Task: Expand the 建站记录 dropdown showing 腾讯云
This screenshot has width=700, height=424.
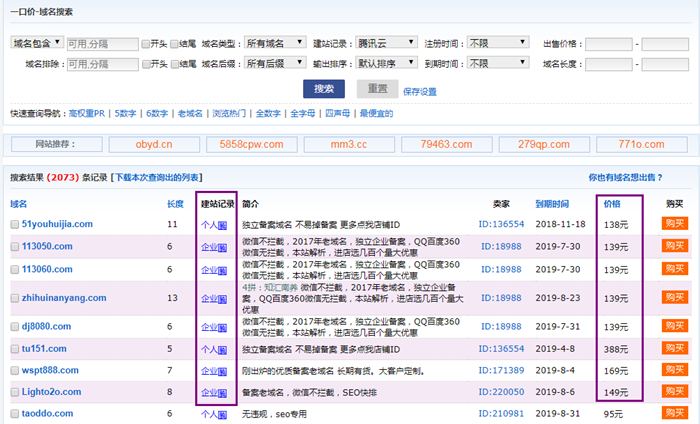Action: (x=386, y=44)
